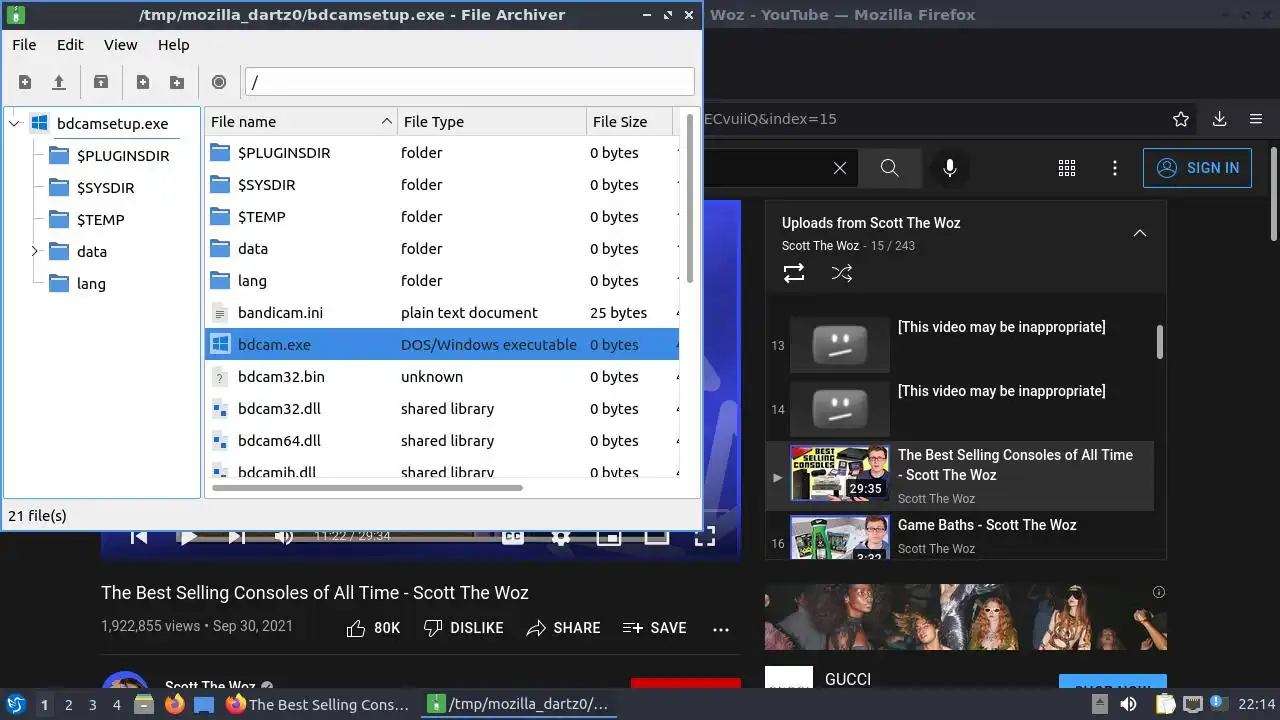Sort by the File name column header
Viewport: 1280px width, 720px height.
click(301, 122)
